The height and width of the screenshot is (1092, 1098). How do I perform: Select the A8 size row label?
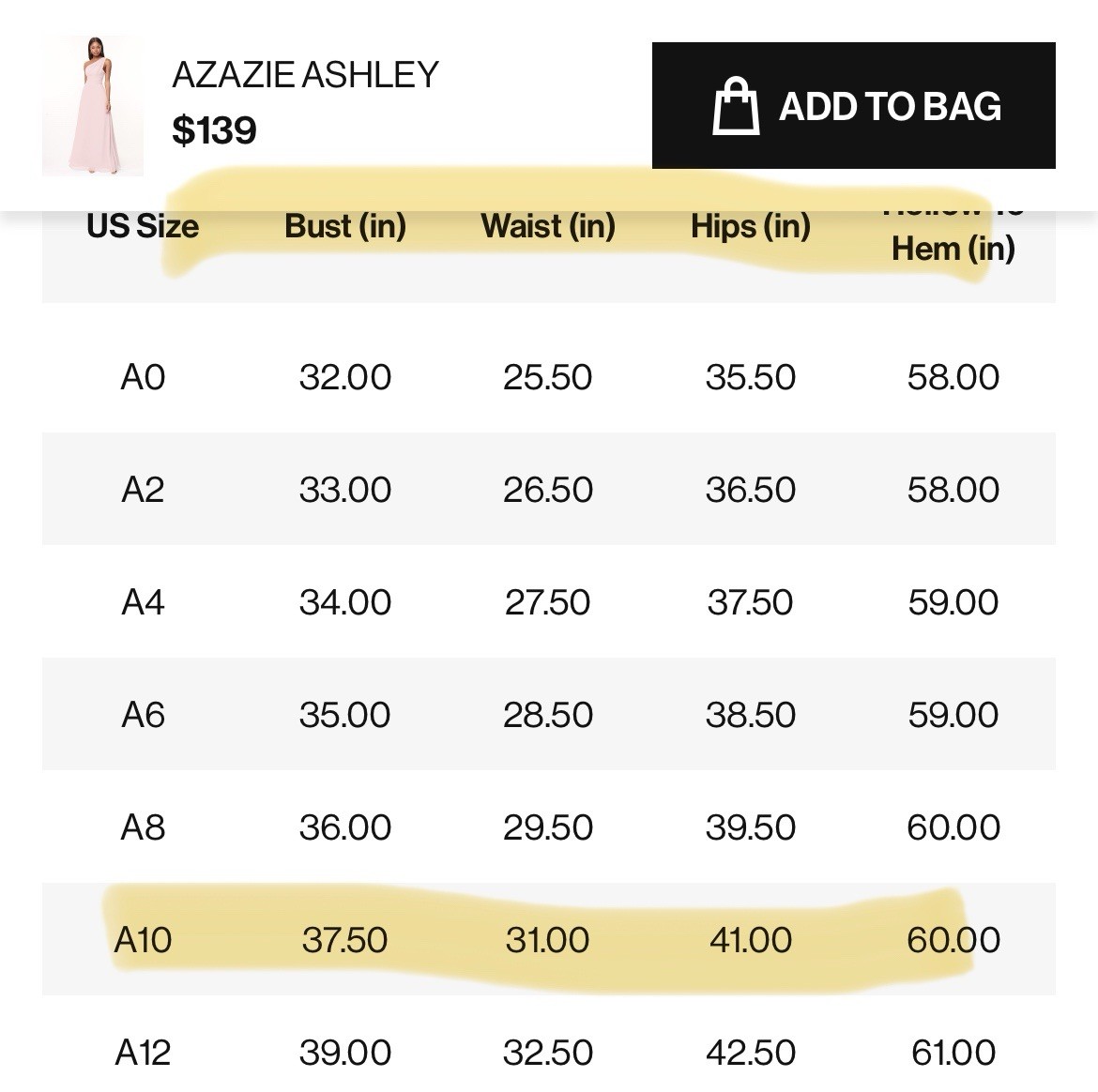143,827
